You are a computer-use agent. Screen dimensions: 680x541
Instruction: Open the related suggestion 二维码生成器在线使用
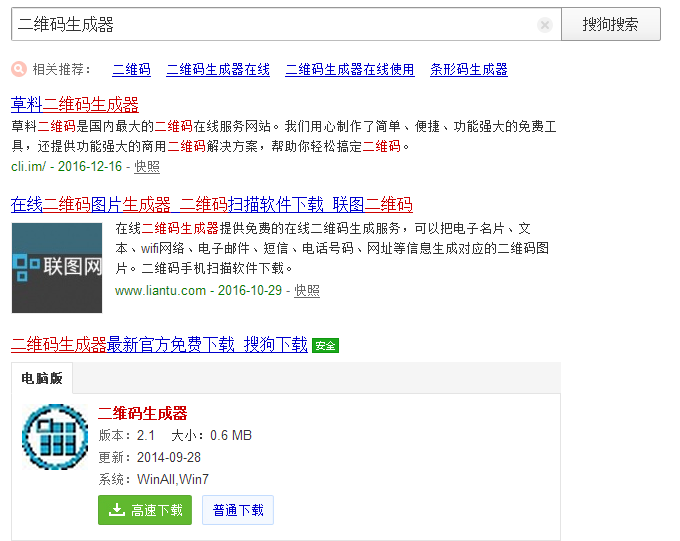[x=350, y=69]
